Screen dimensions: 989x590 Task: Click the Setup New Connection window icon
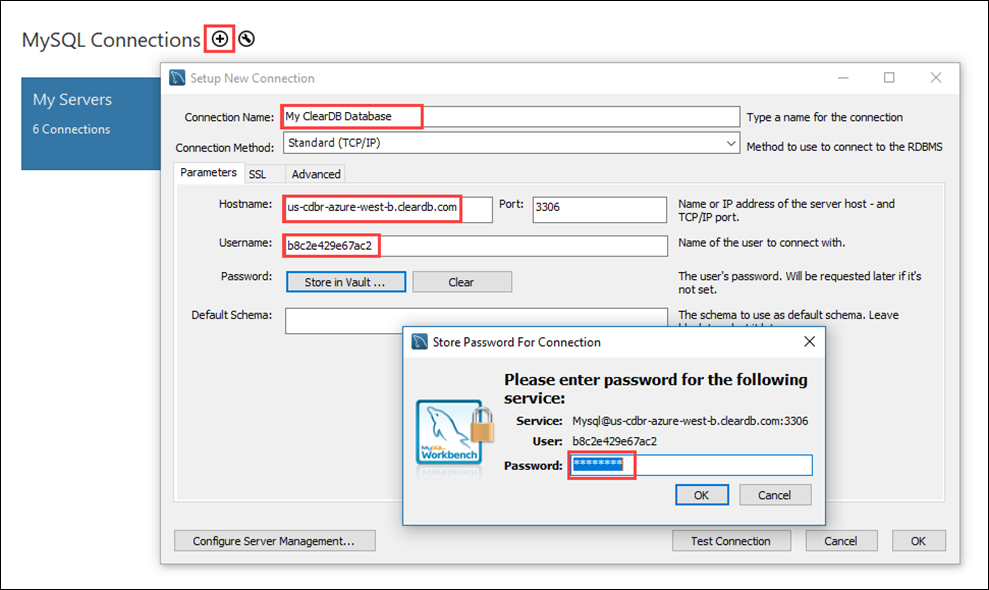177,78
